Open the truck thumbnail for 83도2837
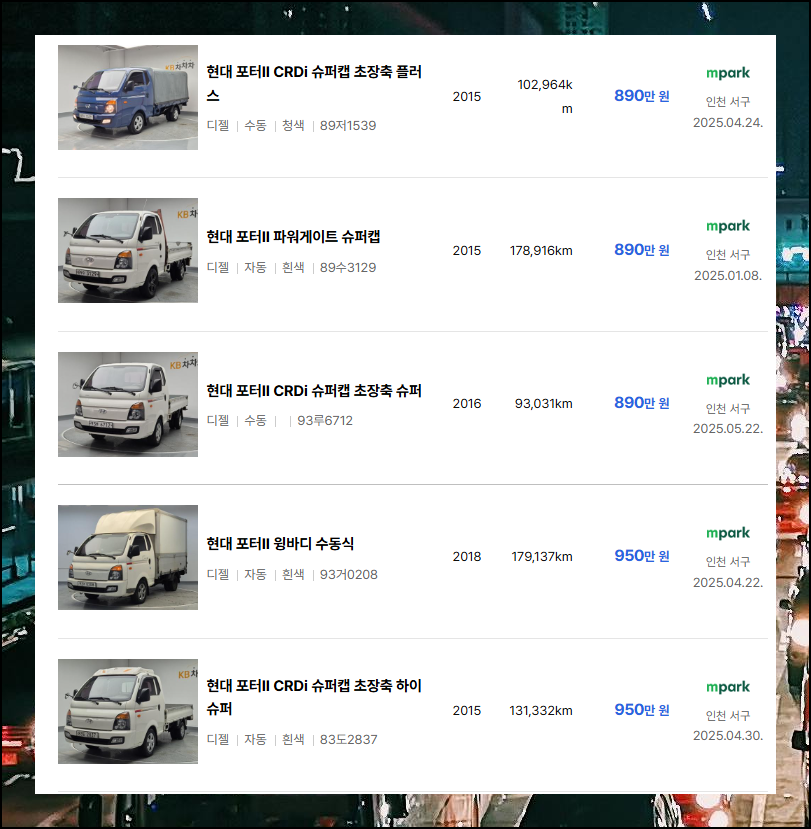811x829 pixels. (x=128, y=711)
